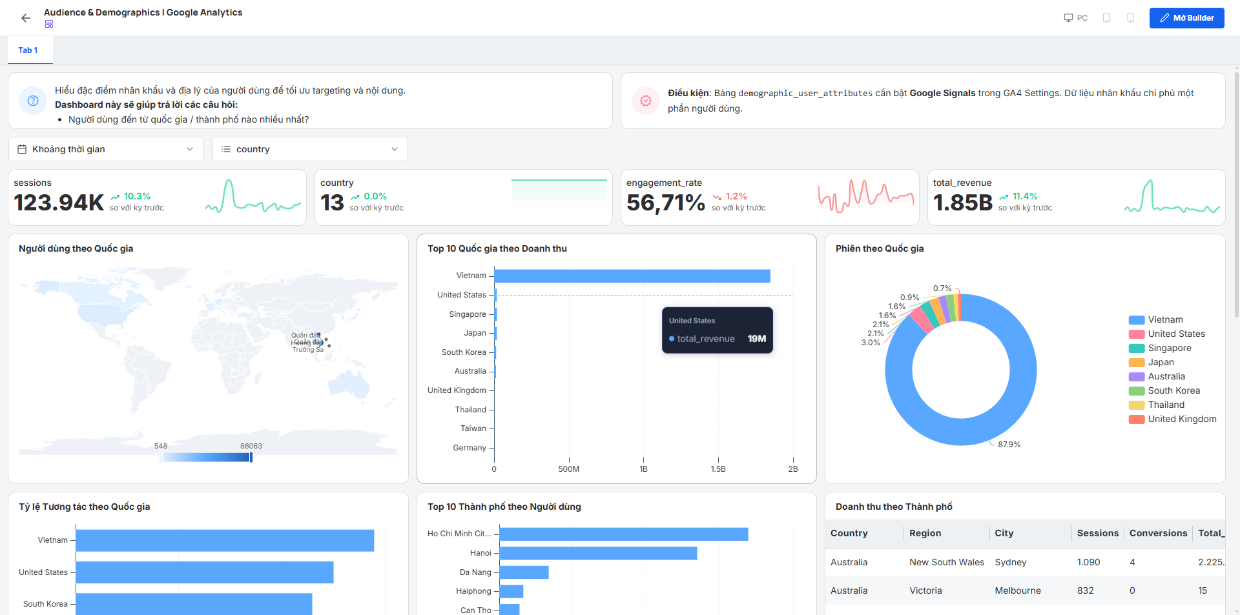Screen dimensions: 1240x615
Task: Click the pink condition badge icon
Action: [x=646, y=101]
